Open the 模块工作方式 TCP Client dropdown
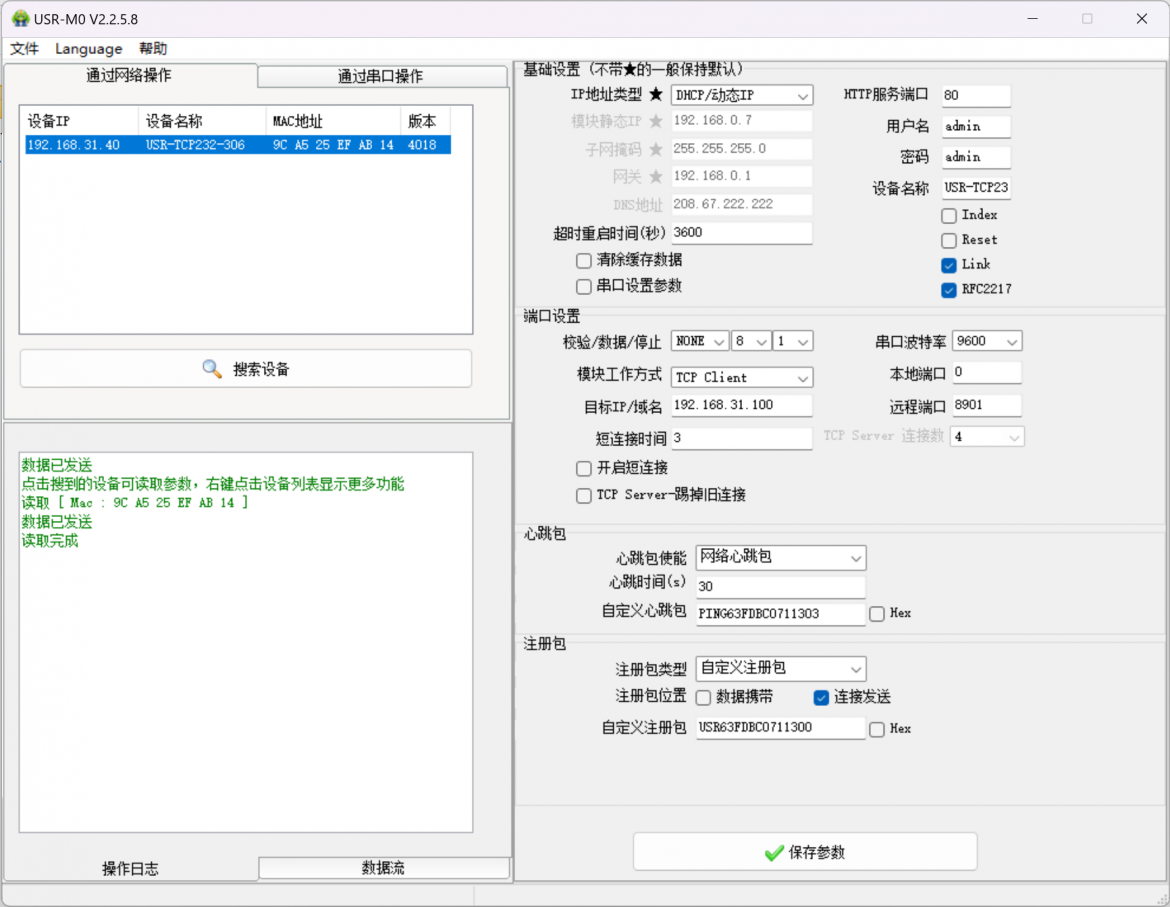Screen dimensions: 1170x907 pyautogui.click(x=742, y=377)
